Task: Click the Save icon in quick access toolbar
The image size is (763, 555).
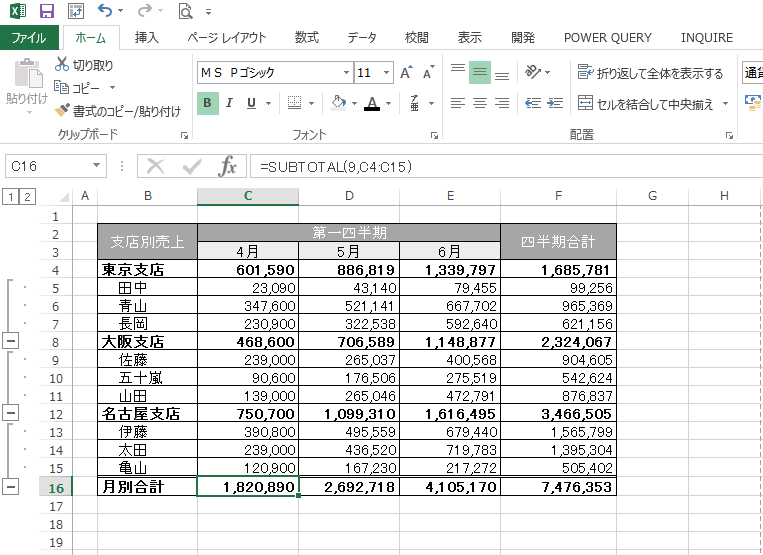Action: (x=47, y=11)
